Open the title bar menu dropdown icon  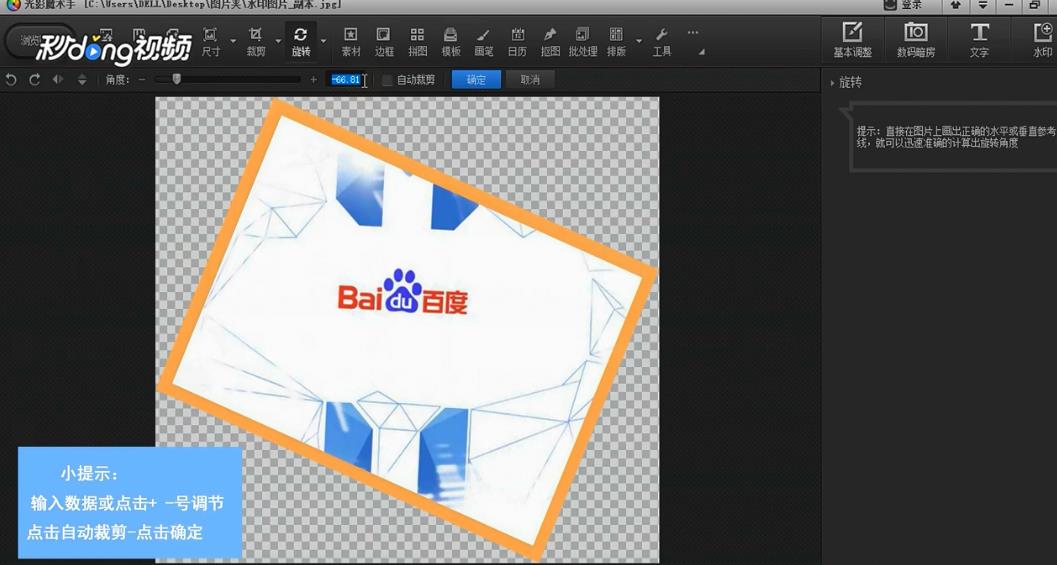983,5
